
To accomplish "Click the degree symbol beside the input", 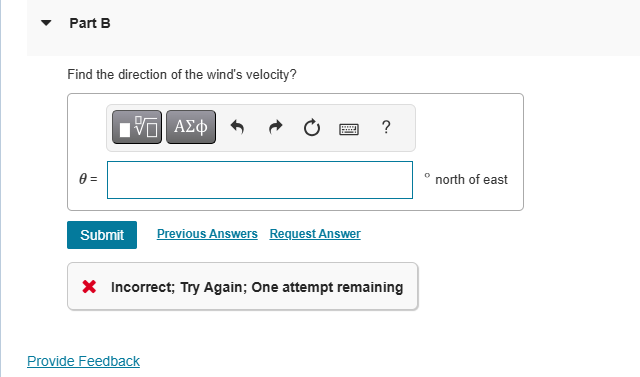I will pos(427,176).
